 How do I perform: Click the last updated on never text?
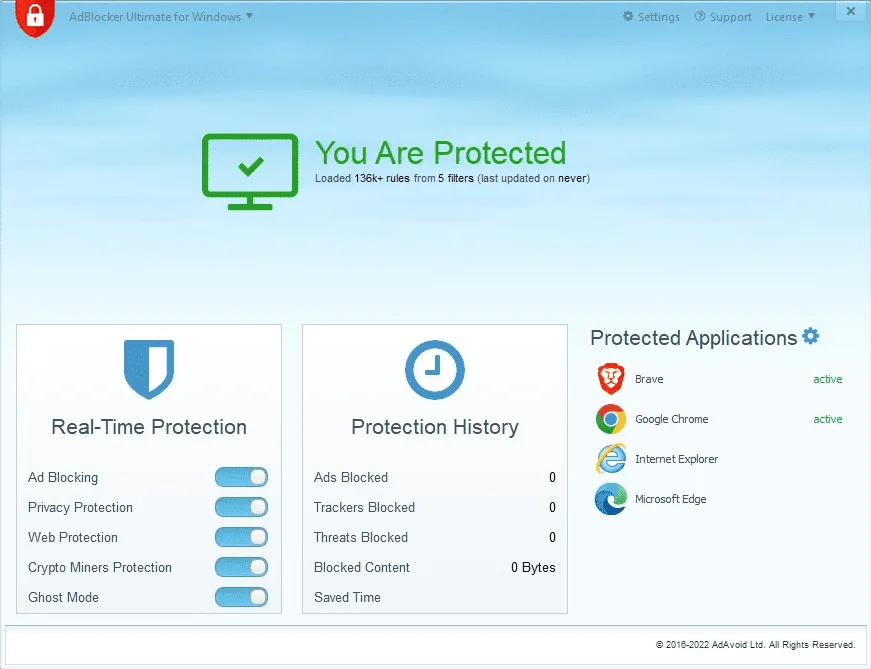(533, 178)
